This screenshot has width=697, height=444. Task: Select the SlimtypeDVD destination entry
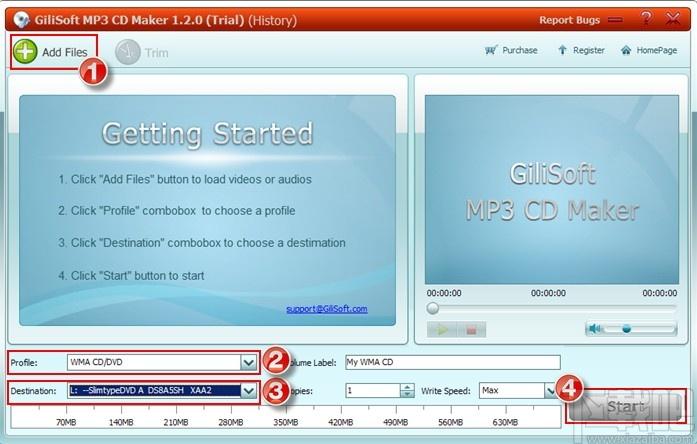click(x=154, y=391)
